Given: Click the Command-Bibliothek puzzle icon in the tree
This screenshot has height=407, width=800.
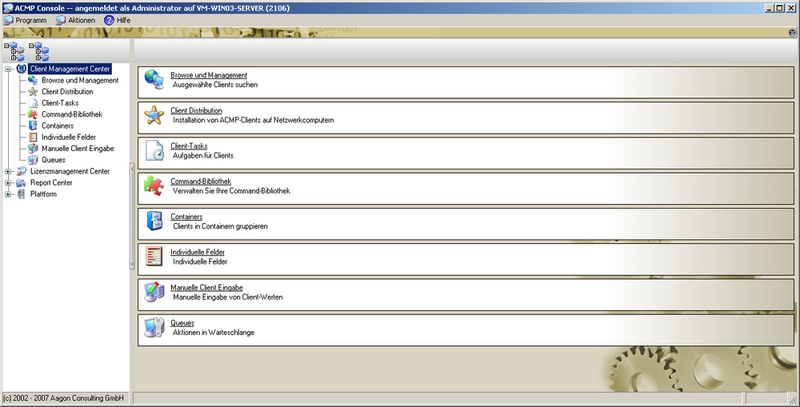Looking at the screenshot, I should (x=33, y=114).
